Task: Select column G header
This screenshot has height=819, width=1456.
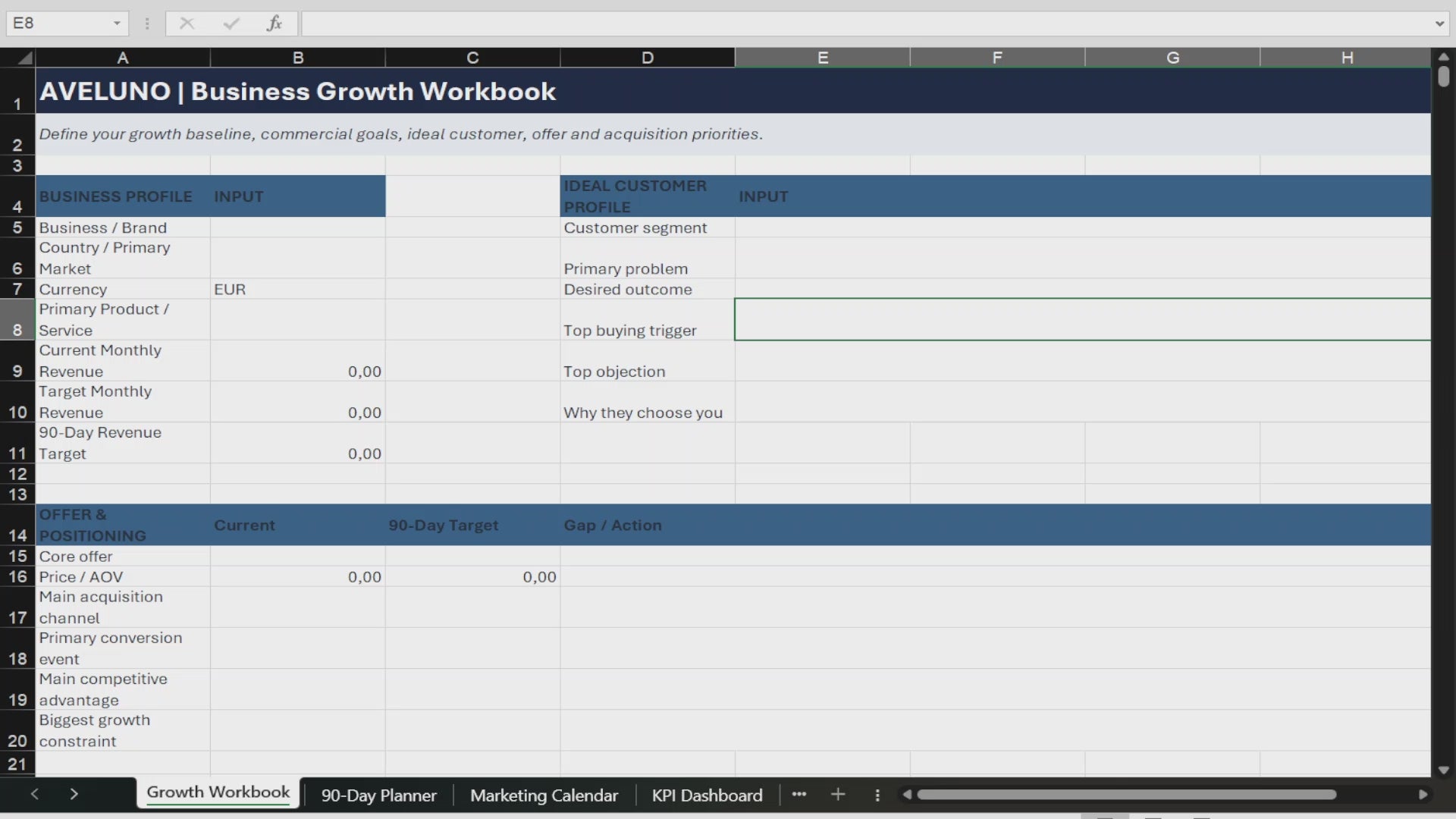Action: point(1172,58)
